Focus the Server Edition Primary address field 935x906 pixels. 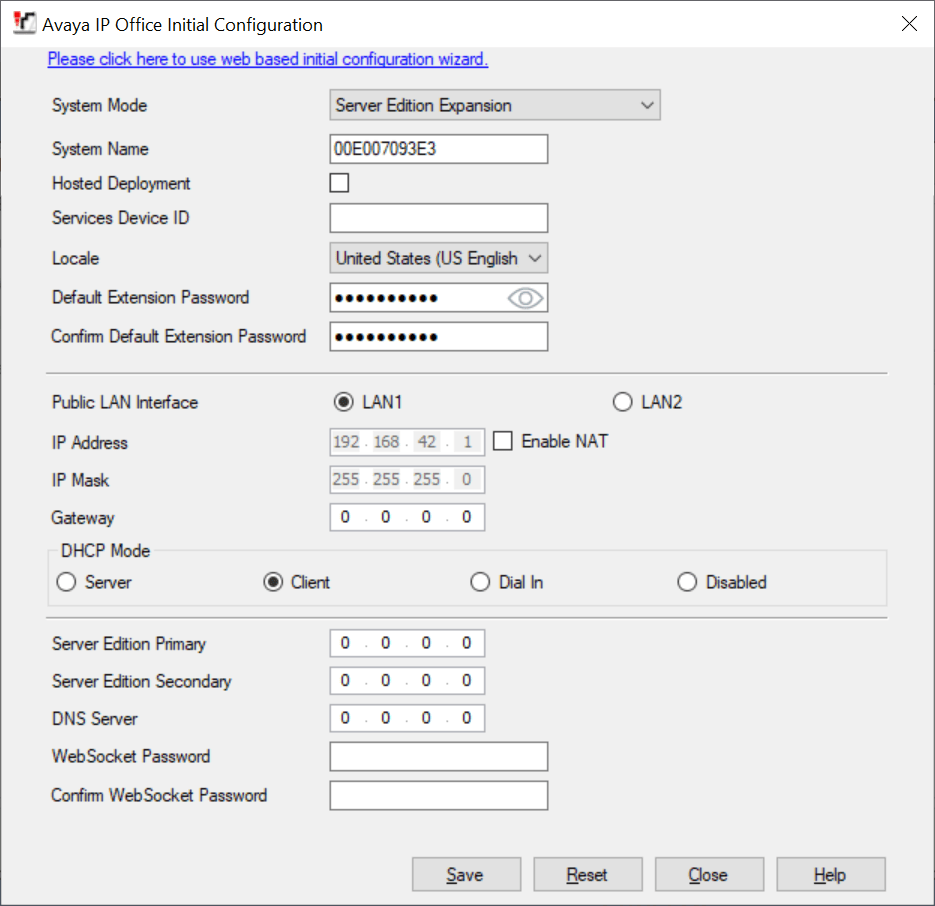(407, 643)
